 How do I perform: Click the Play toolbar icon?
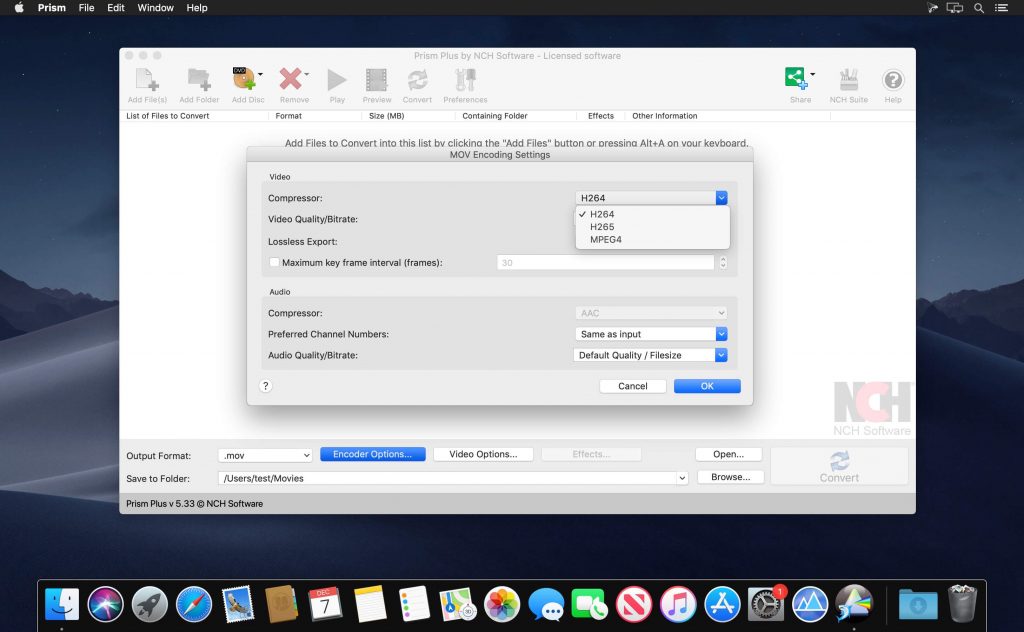pyautogui.click(x=337, y=86)
